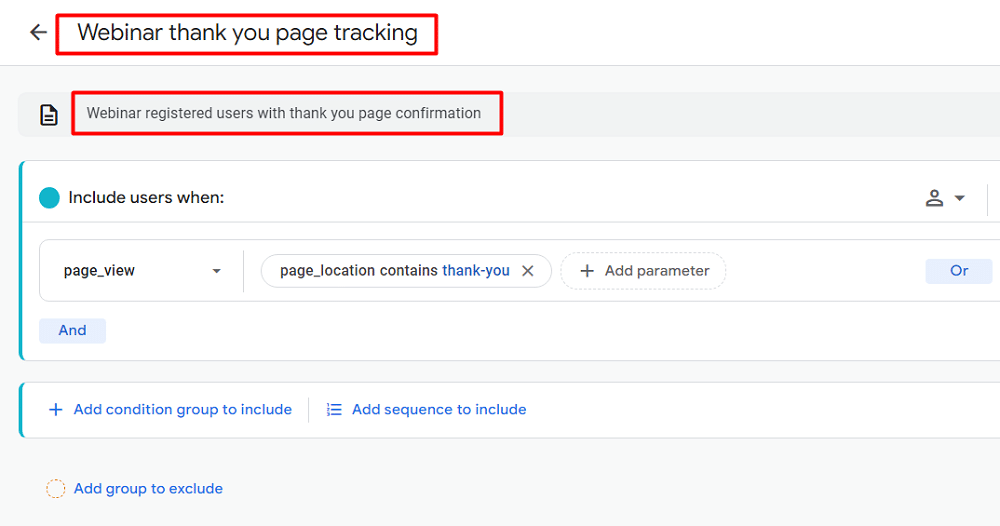Click the plus icon in Add parameter
Screen dimensions: 1000x526
click(x=587, y=271)
